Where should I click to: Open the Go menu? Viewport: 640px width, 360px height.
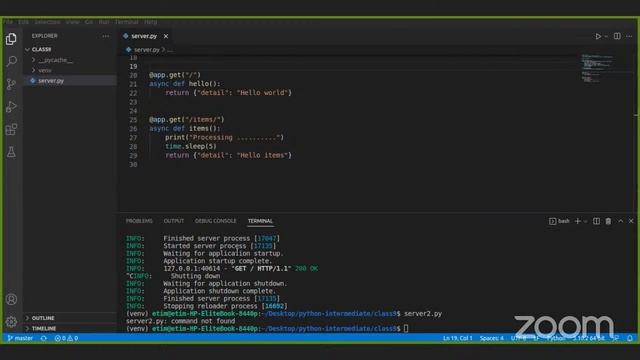89,22
